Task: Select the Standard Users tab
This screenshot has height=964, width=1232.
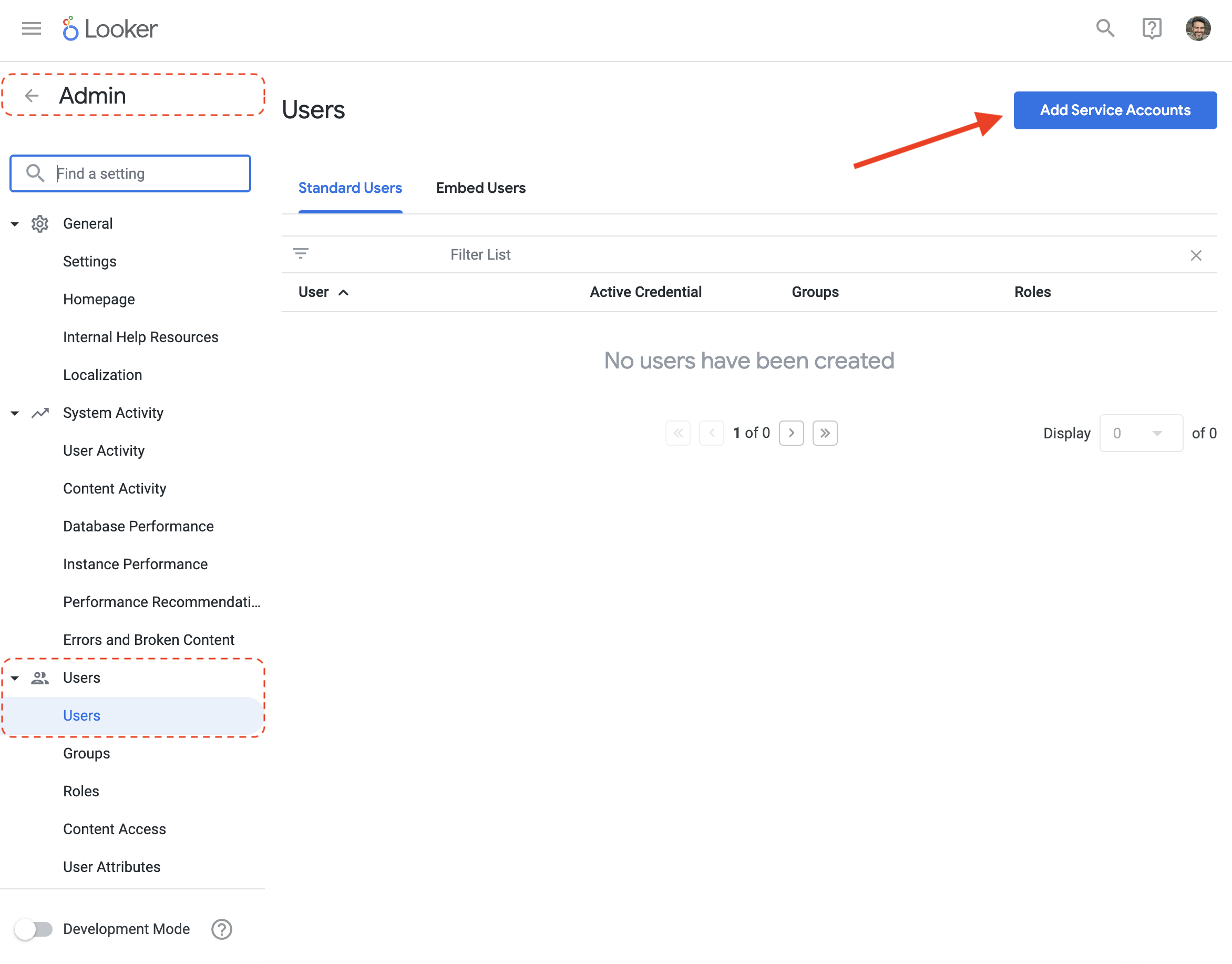Action: (350, 188)
